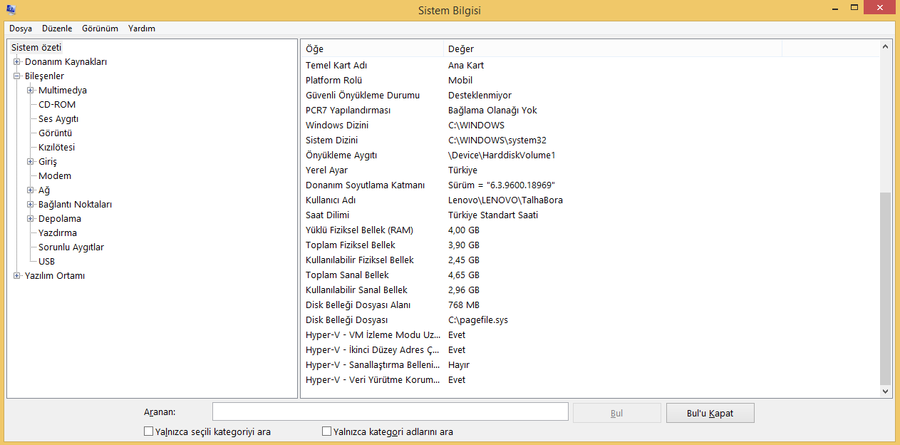Viewport: 900px width, 445px height.
Task: Click the Aranan search input field
Action: (390, 412)
